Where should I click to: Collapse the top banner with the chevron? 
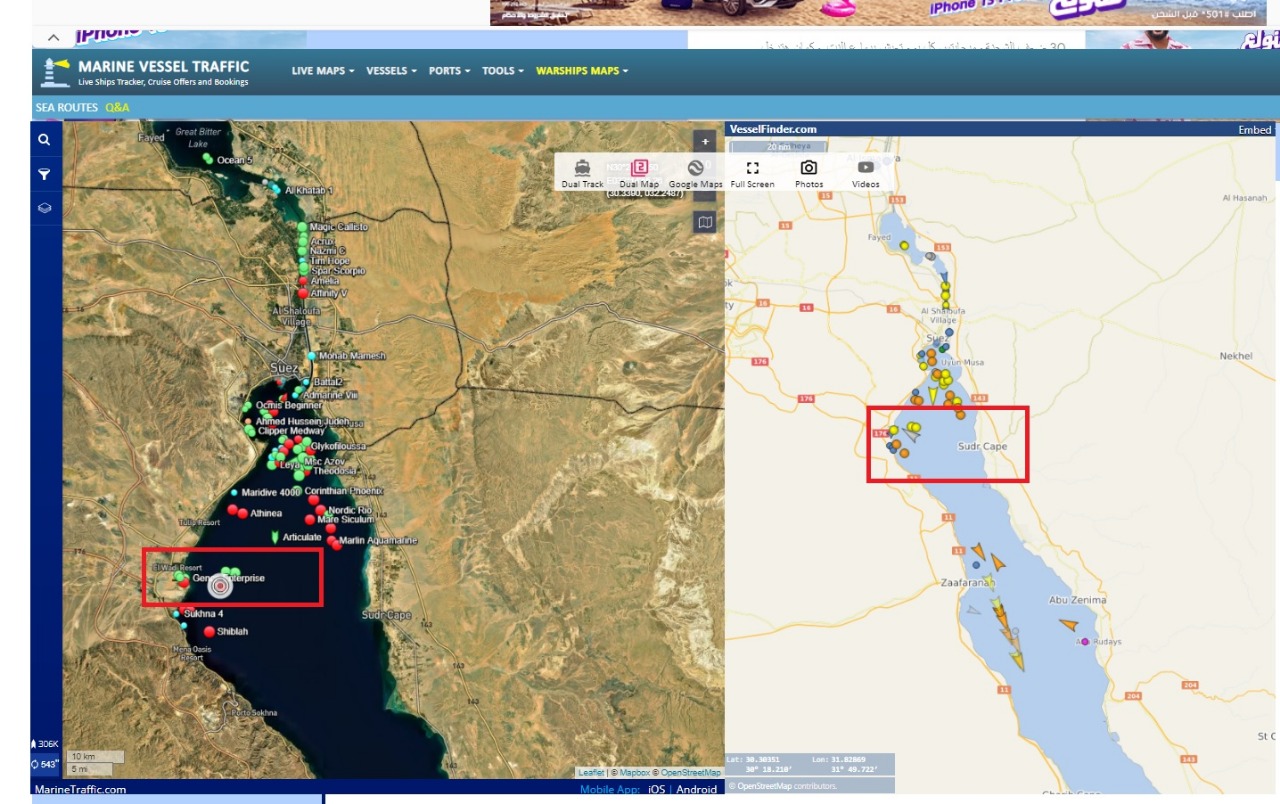click(x=53, y=38)
